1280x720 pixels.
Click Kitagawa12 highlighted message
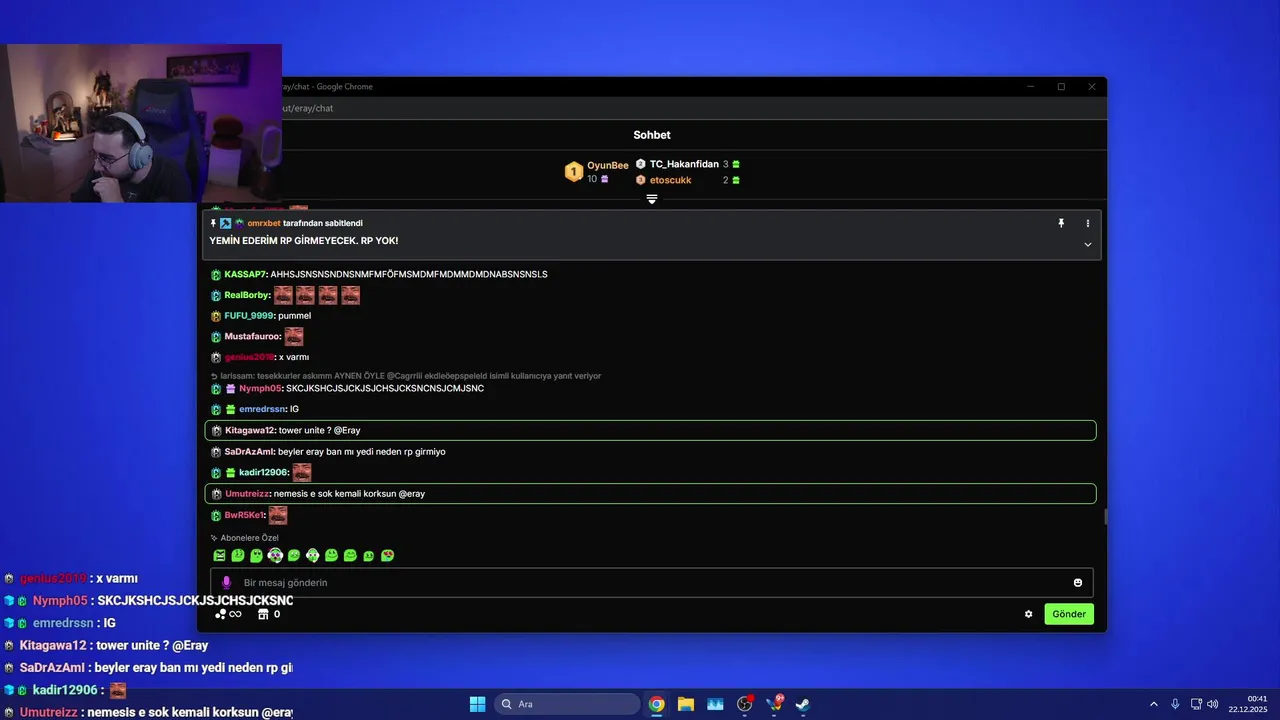click(x=650, y=430)
